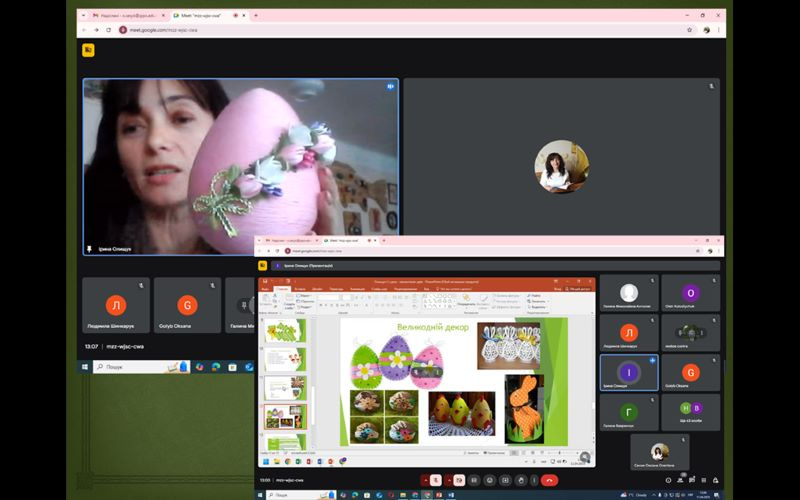800x500 pixels.
Task: Select Golyb Oksana tile in front Meet window
Action: pos(691,372)
